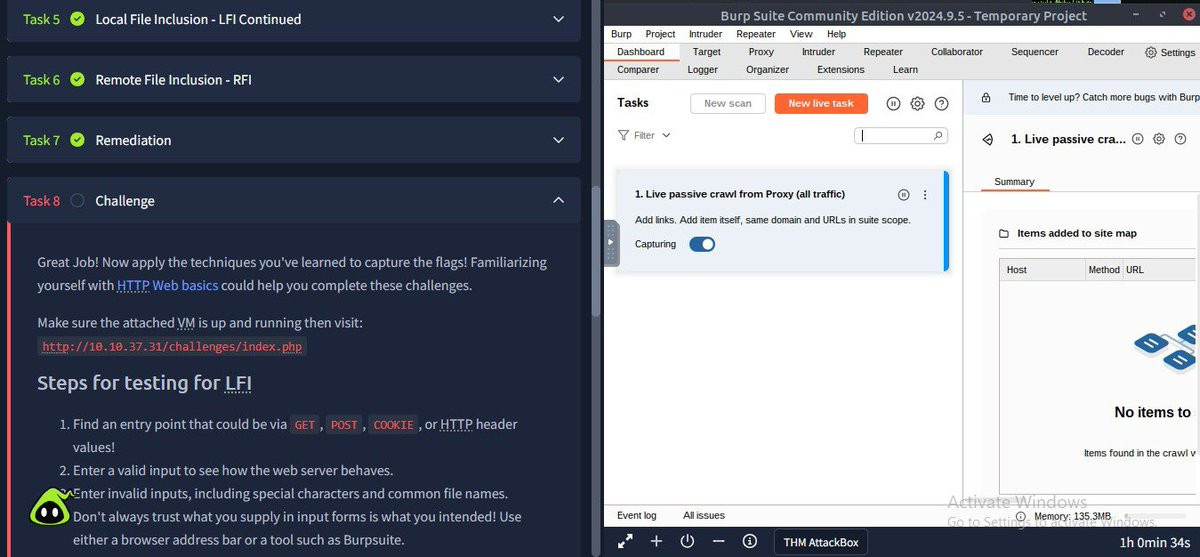Open settings gear in task details header
This screenshot has height=557, width=1200.
(x=1158, y=139)
